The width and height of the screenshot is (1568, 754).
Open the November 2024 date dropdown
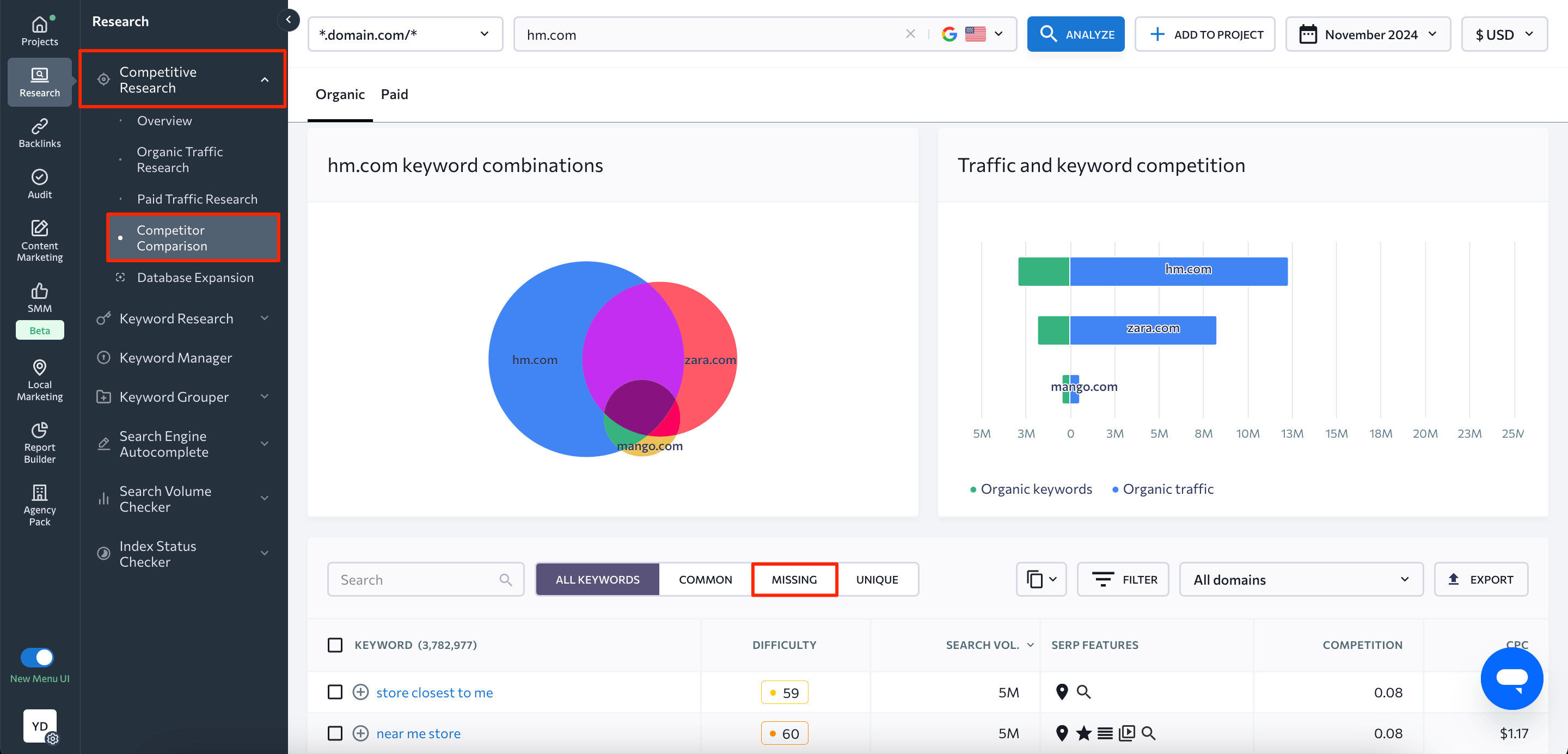click(1367, 35)
